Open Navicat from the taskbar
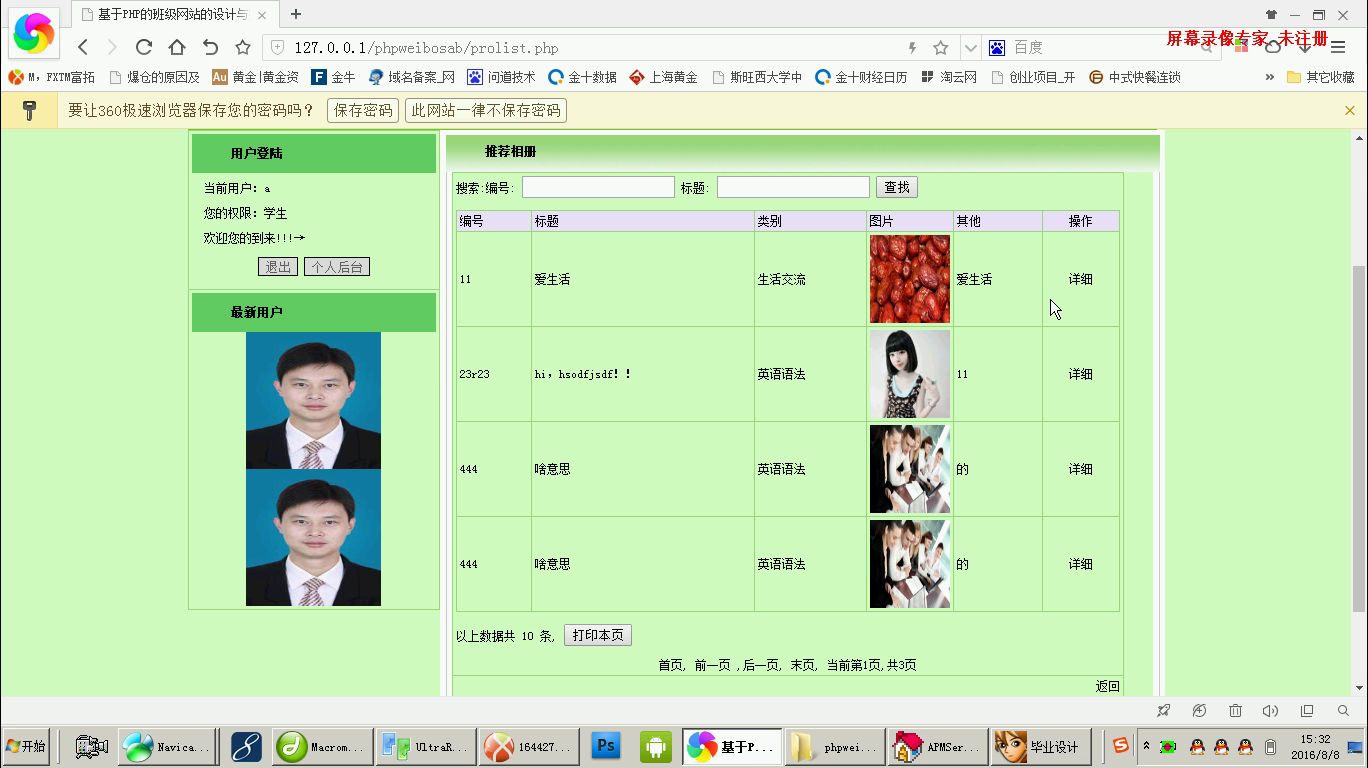This screenshot has height=768, width=1368. [x=166, y=746]
